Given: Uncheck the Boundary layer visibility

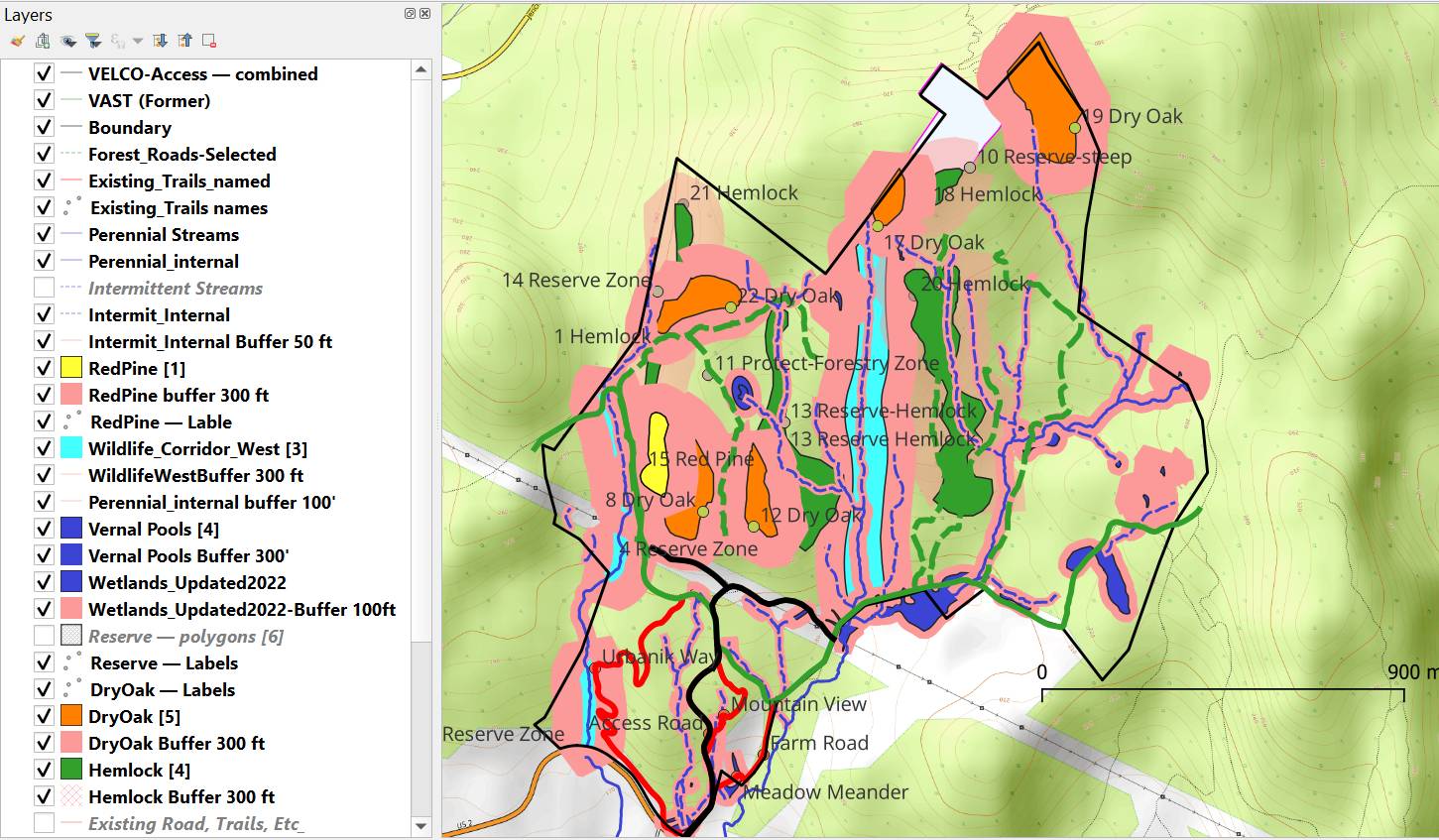Looking at the screenshot, I should point(44,127).
